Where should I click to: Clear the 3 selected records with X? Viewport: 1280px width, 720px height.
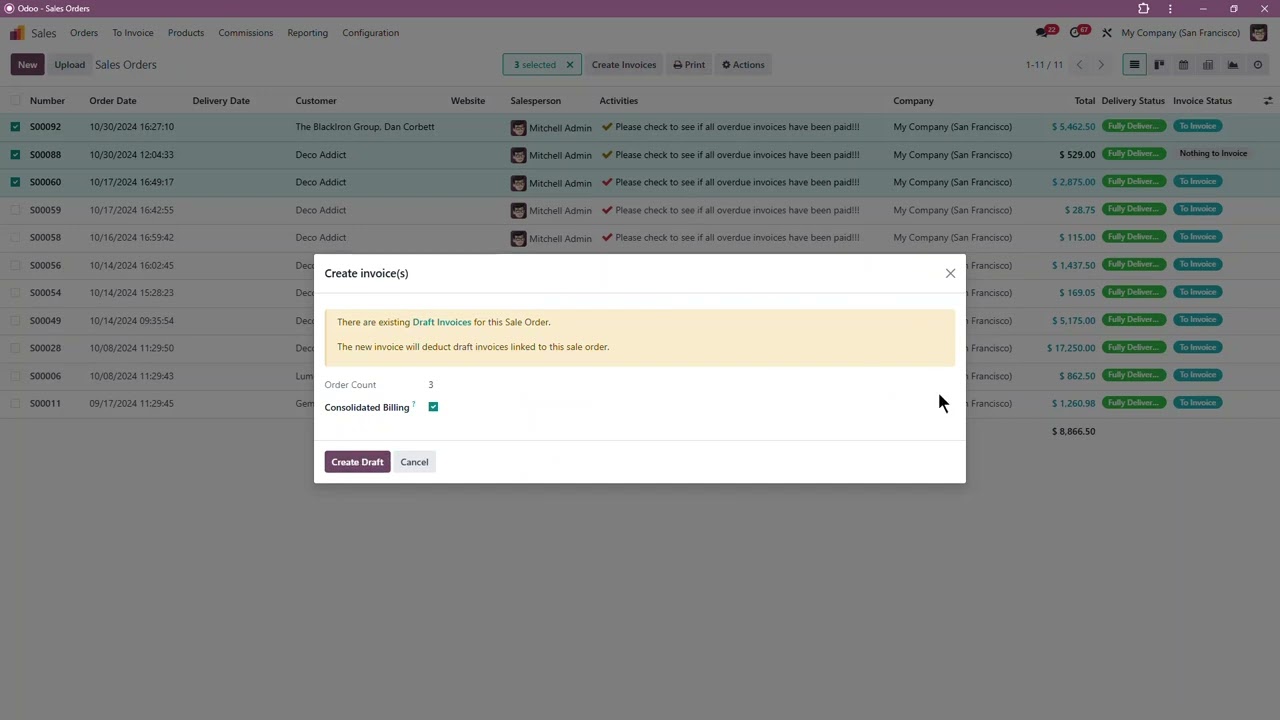point(570,65)
